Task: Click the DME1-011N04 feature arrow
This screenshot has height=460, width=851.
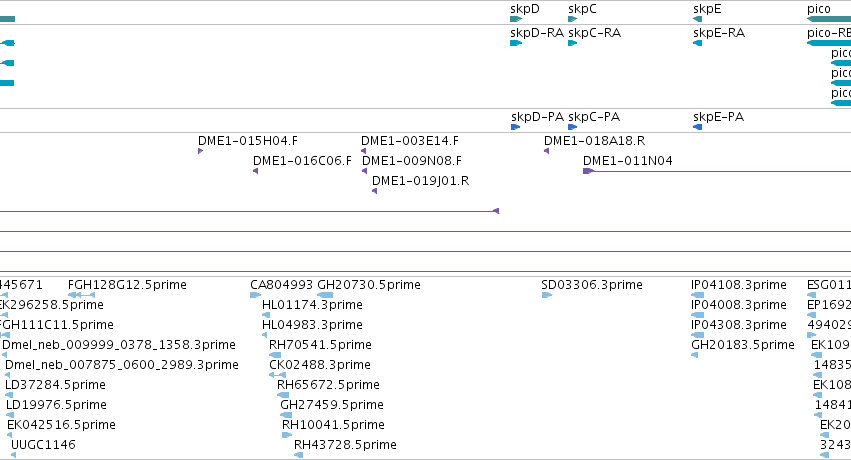Action: click(588, 171)
